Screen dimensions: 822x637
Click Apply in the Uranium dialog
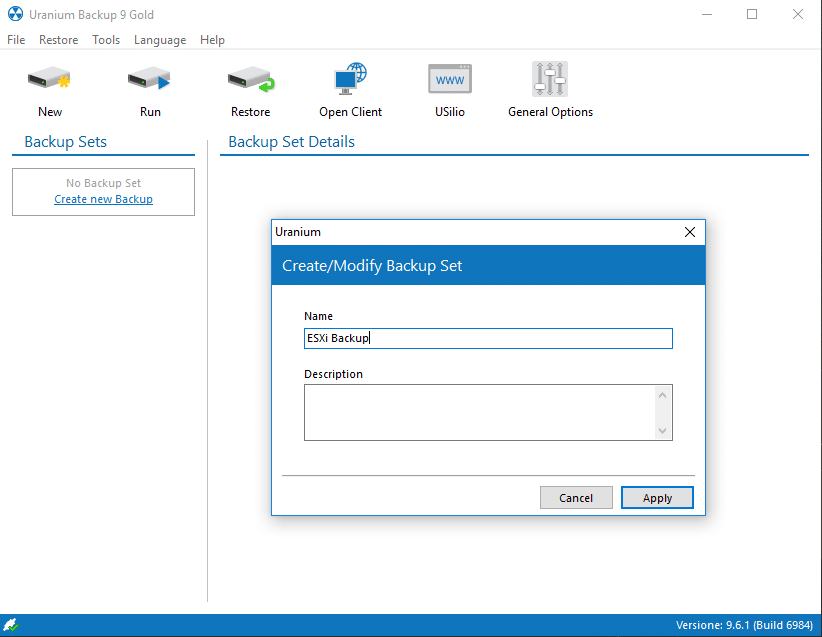(657, 498)
